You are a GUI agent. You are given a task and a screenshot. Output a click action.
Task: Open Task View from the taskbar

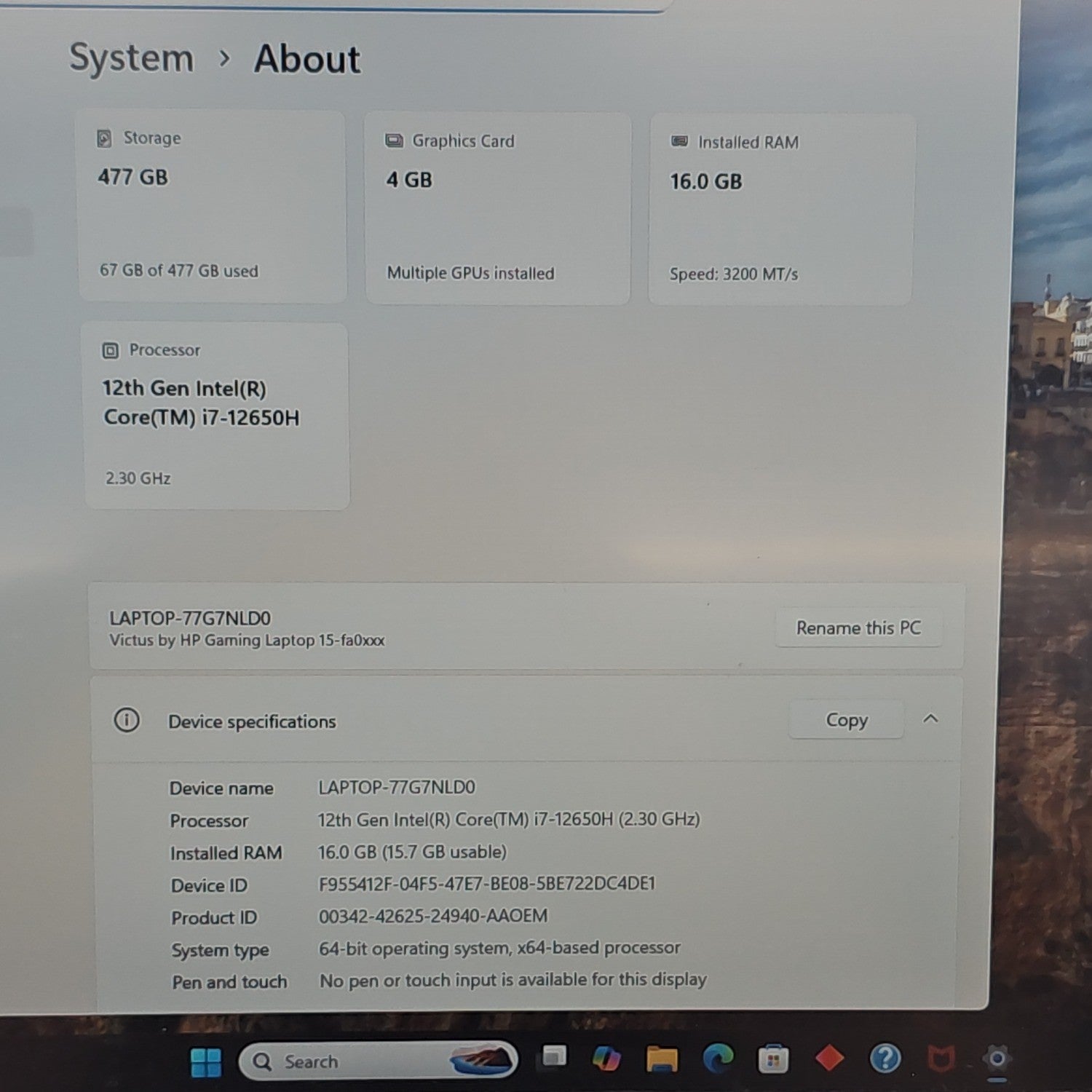pyautogui.click(x=554, y=1056)
